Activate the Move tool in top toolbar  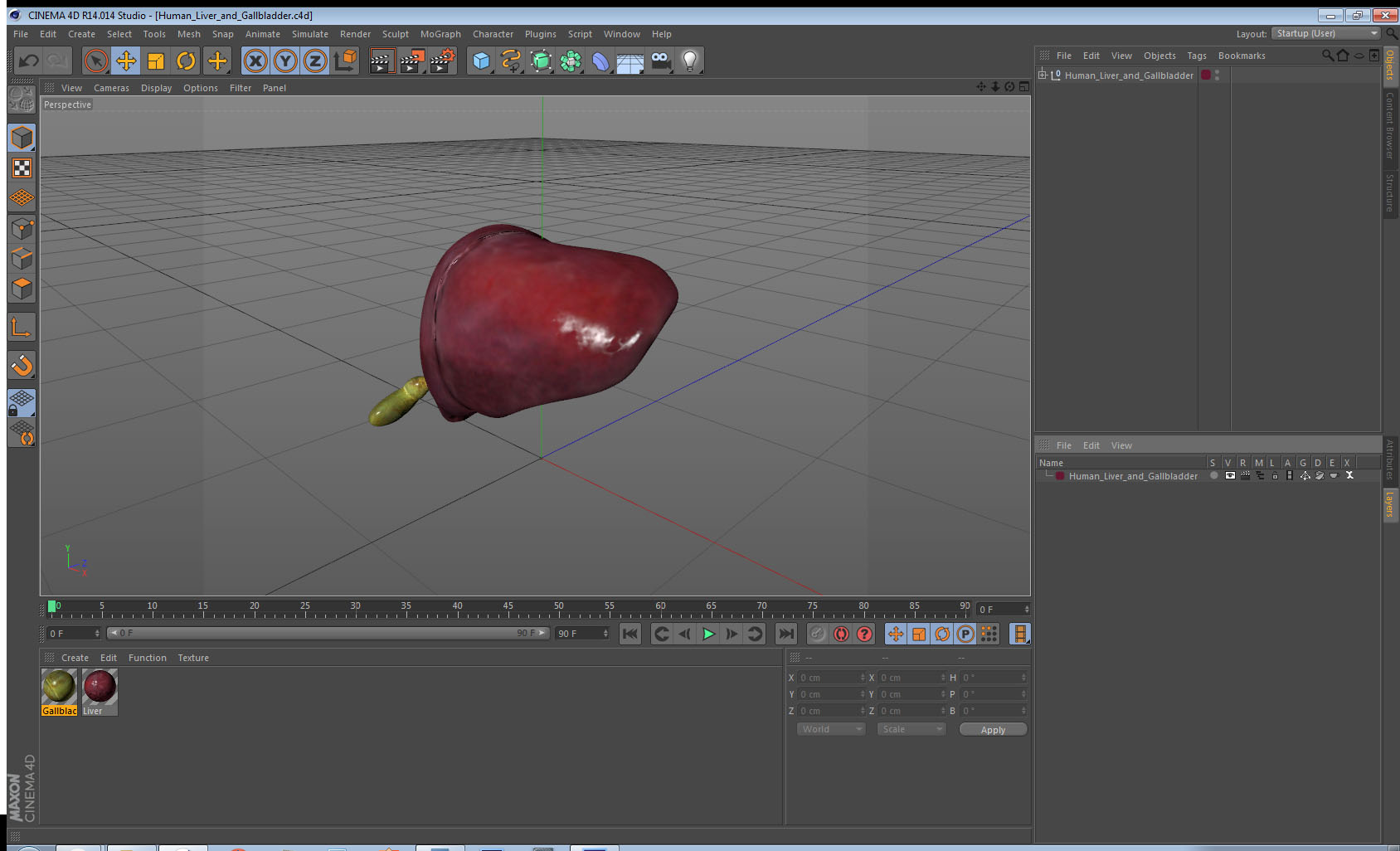[126, 61]
